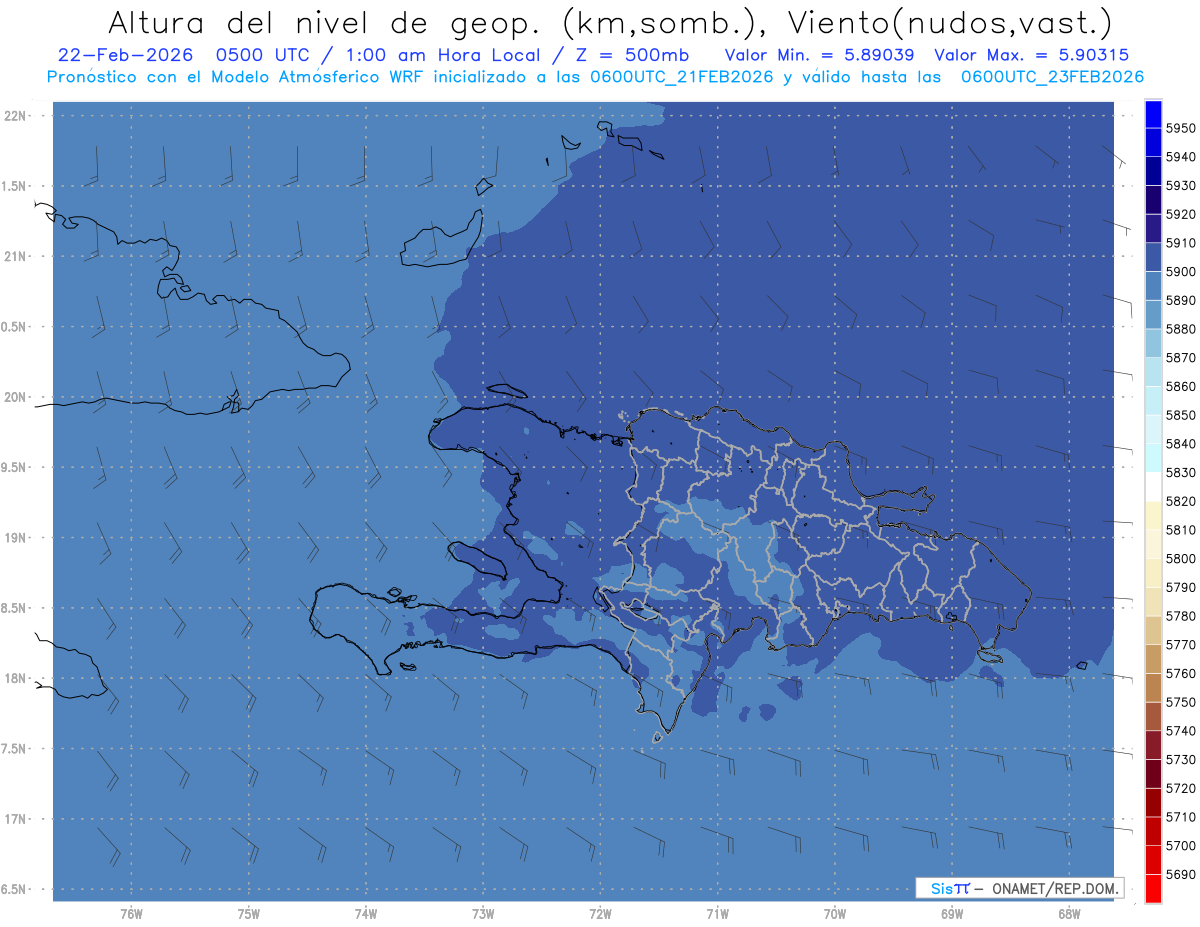Click the 5840 colorbar label
The width and height of the screenshot is (1200, 927).
coord(1180,444)
